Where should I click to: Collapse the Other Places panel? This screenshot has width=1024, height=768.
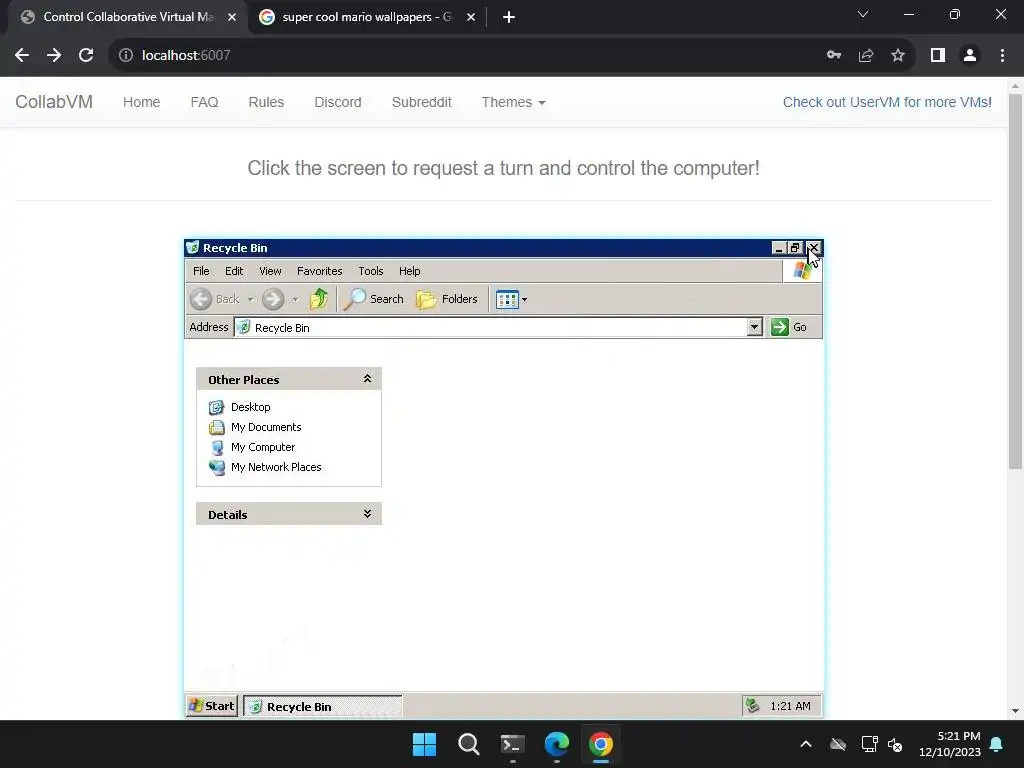click(367, 379)
